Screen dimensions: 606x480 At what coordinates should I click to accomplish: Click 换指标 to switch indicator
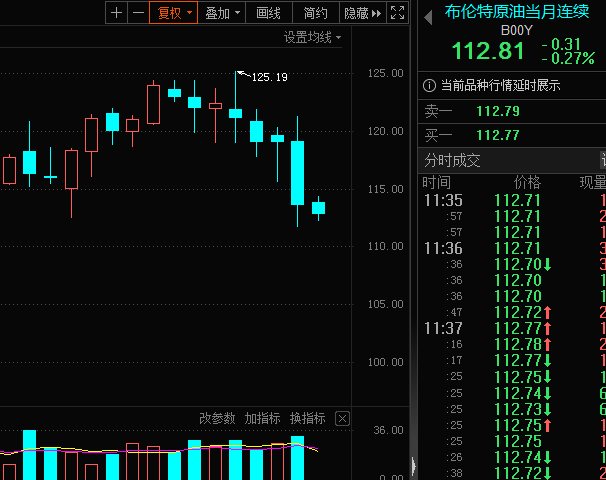tap(307, 418)
